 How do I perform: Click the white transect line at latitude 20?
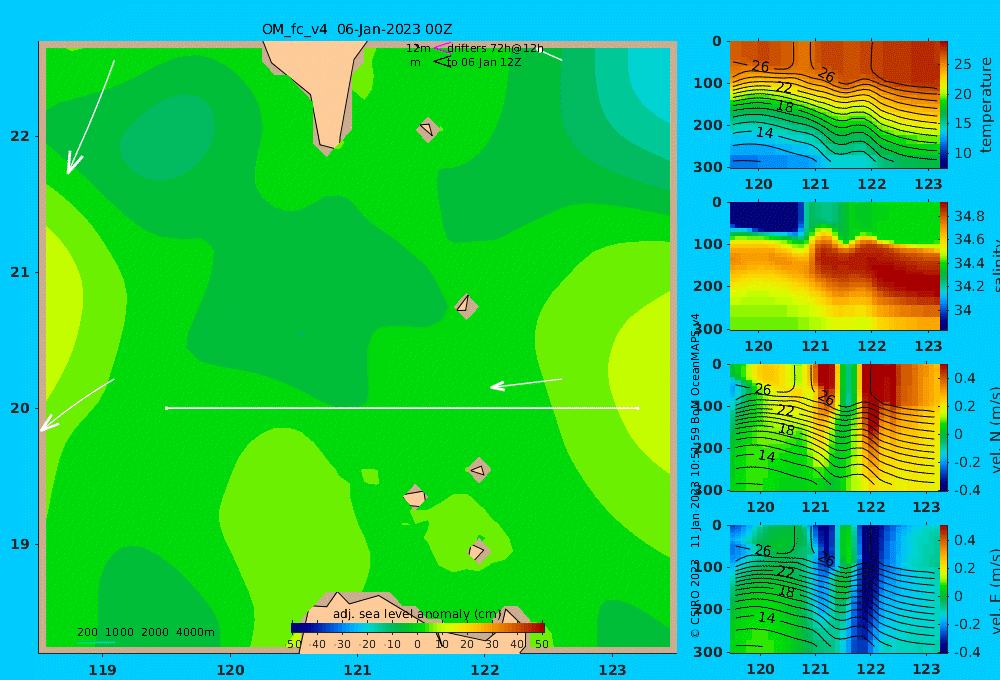pyautogui.click(x=402, y=408)
